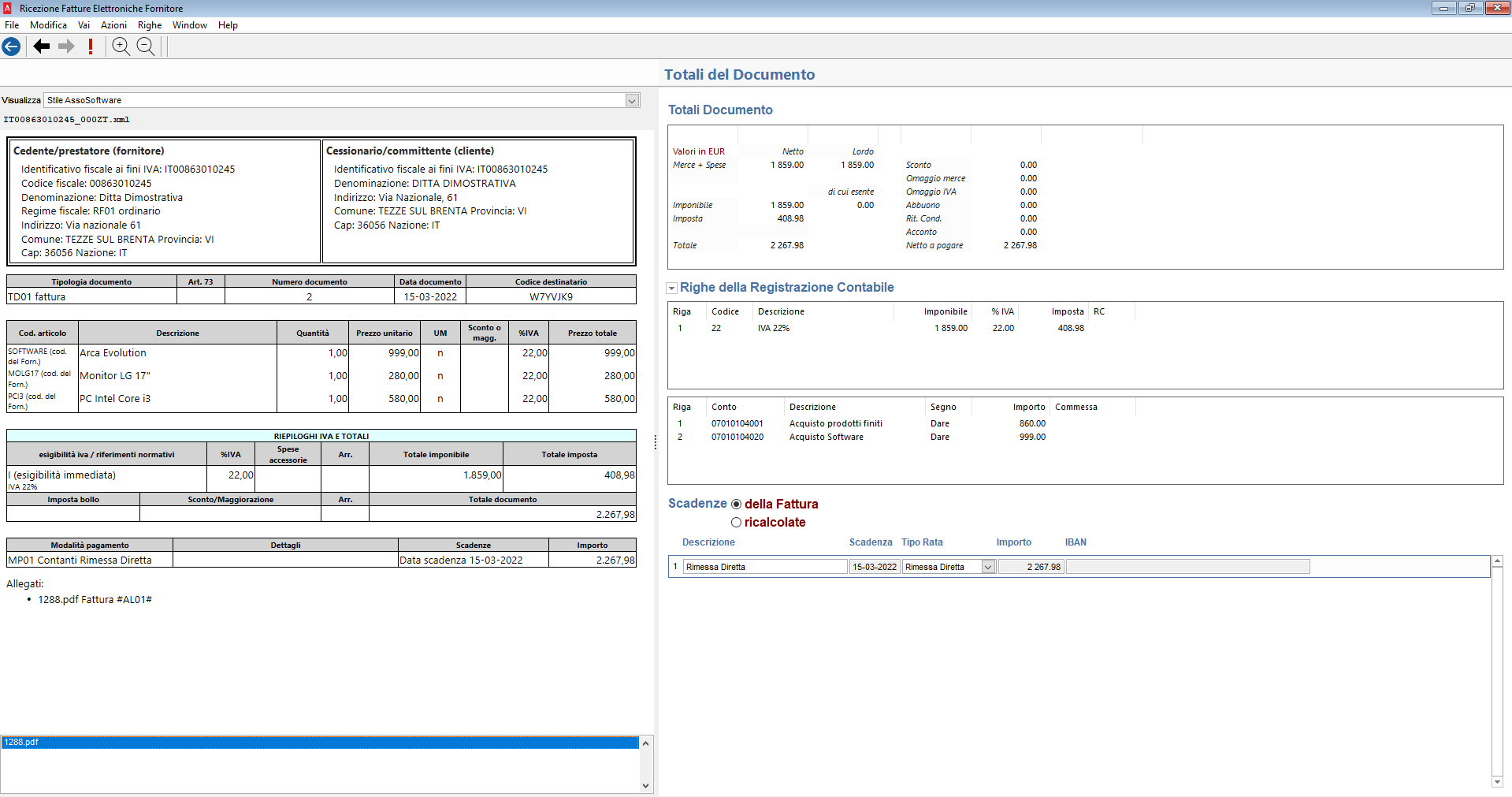Zoom in with the magnifier plus icon

coord(121,47)
